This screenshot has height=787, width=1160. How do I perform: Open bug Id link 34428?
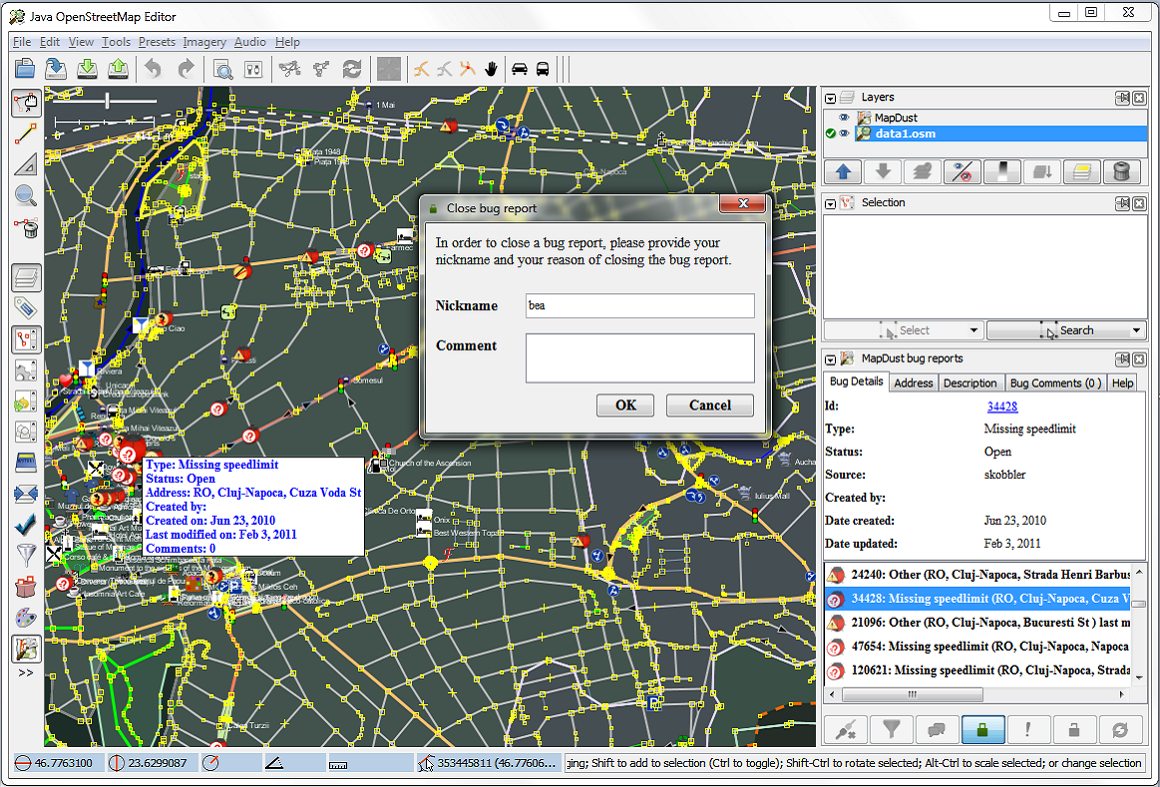[1002, 407]
